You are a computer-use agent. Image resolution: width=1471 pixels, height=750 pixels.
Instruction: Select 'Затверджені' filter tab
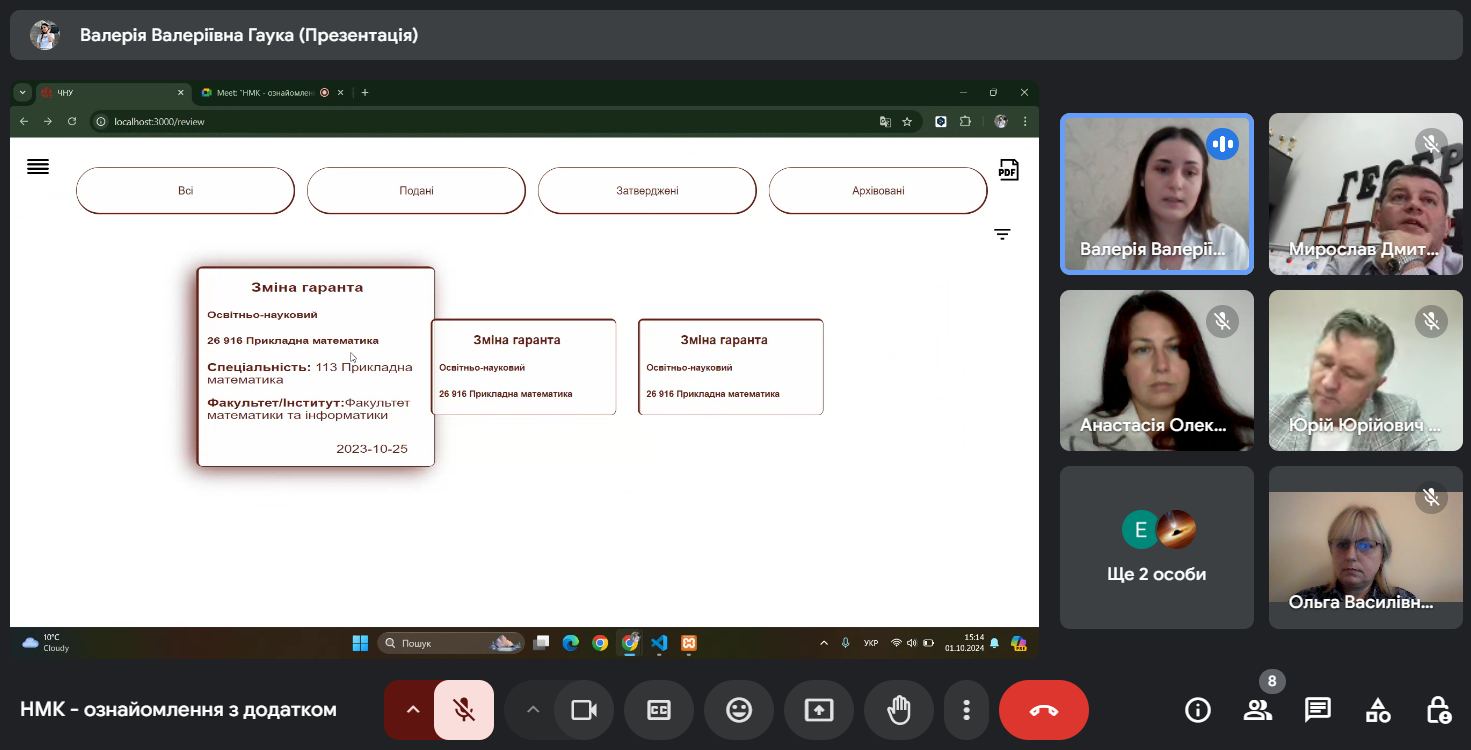pos(647,190)
